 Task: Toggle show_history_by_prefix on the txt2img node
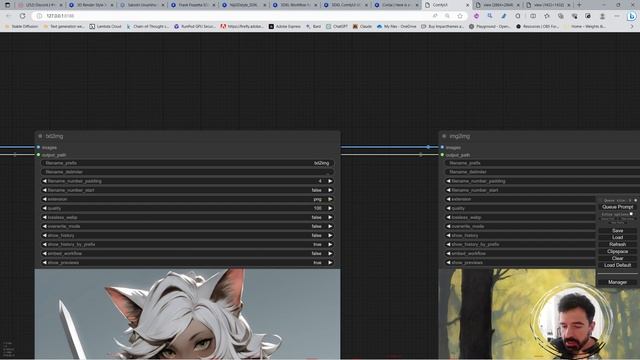[187, 244]
